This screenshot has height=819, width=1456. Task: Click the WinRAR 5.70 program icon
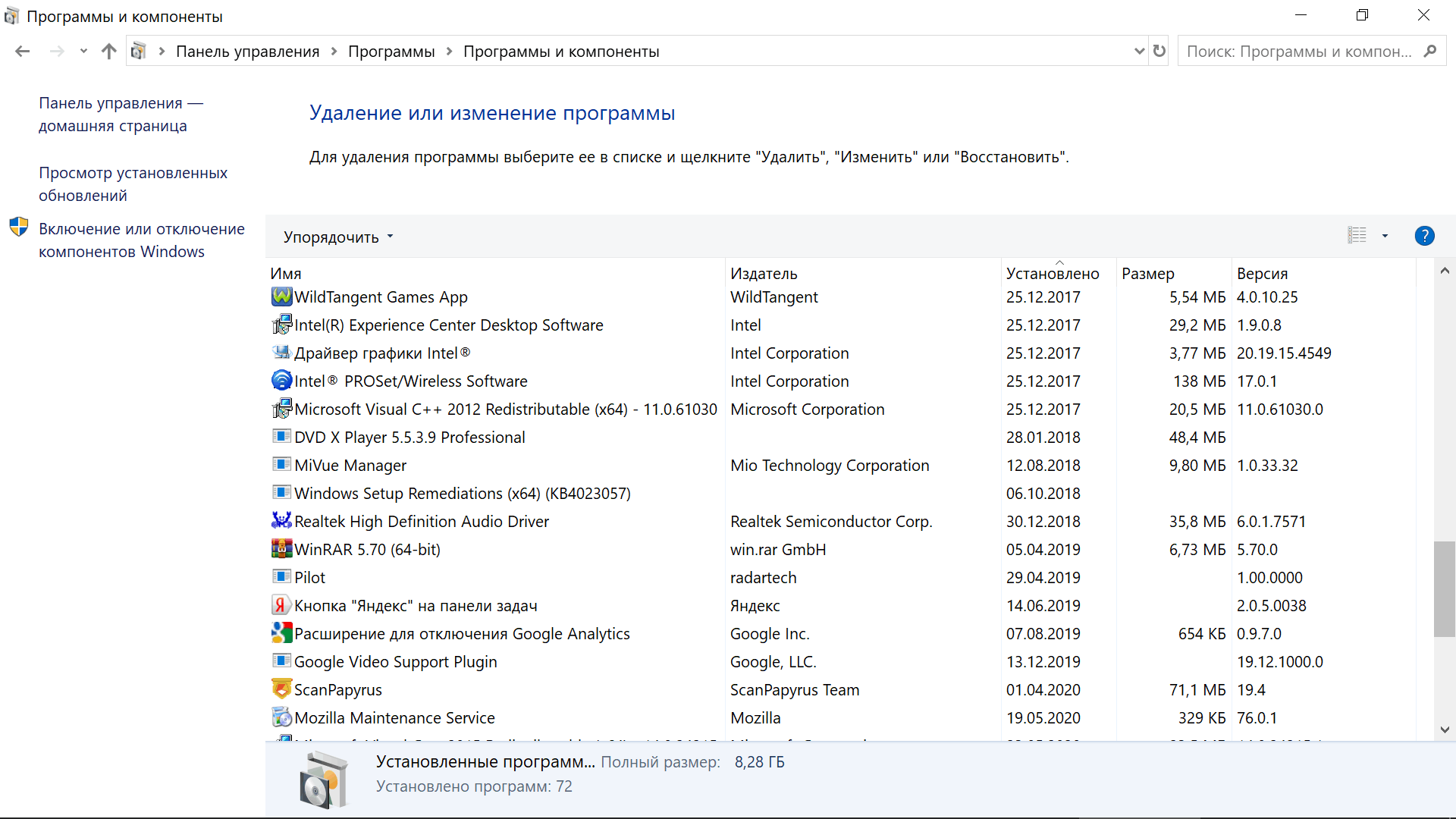(x=281, y=549)
